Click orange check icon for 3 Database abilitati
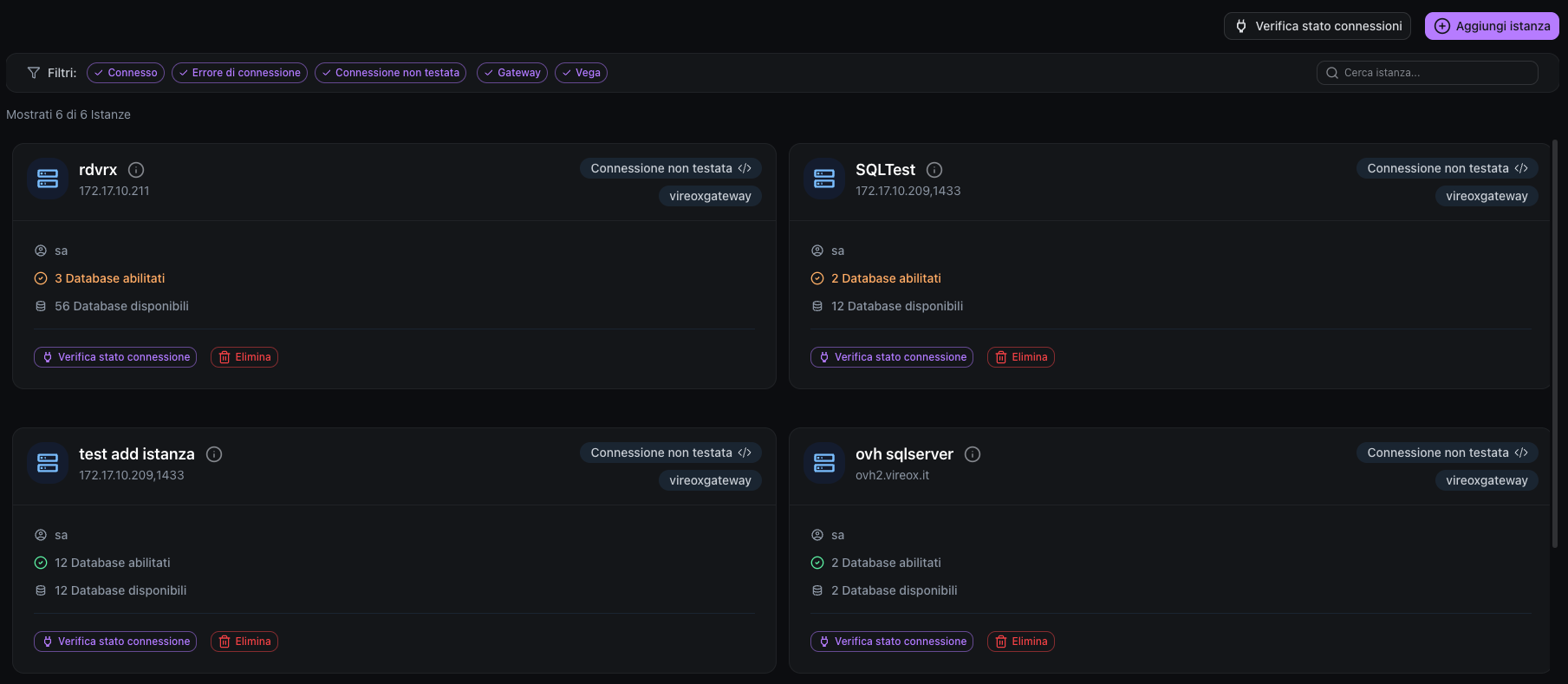The image size is (1568, 684). pyautogui.click(x=41, y=278)
